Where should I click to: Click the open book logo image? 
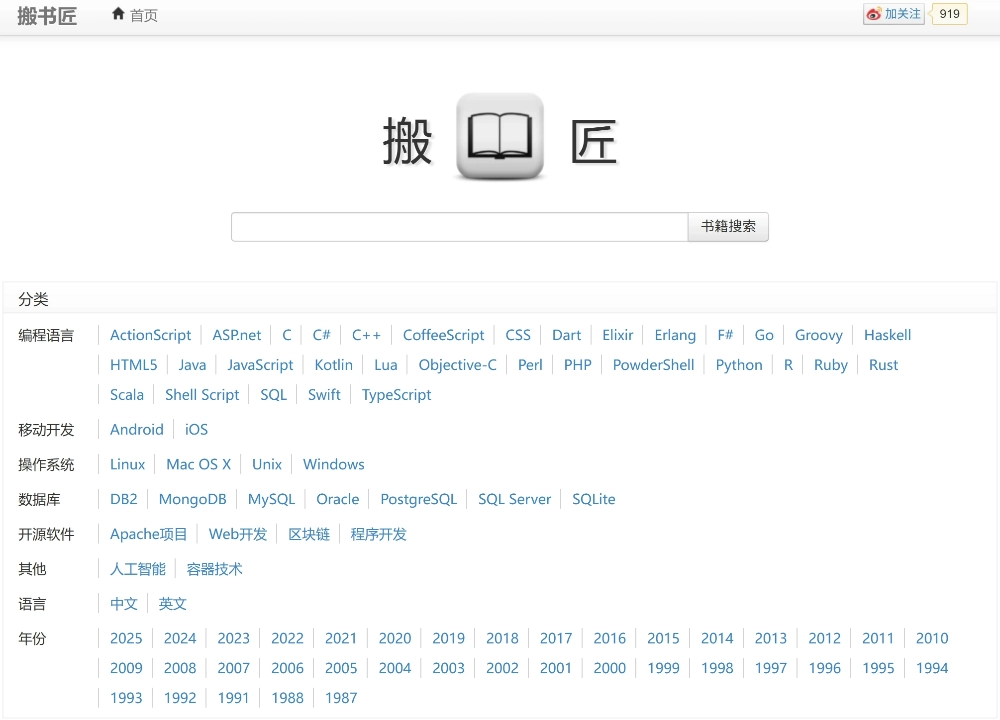click(499, 133)
